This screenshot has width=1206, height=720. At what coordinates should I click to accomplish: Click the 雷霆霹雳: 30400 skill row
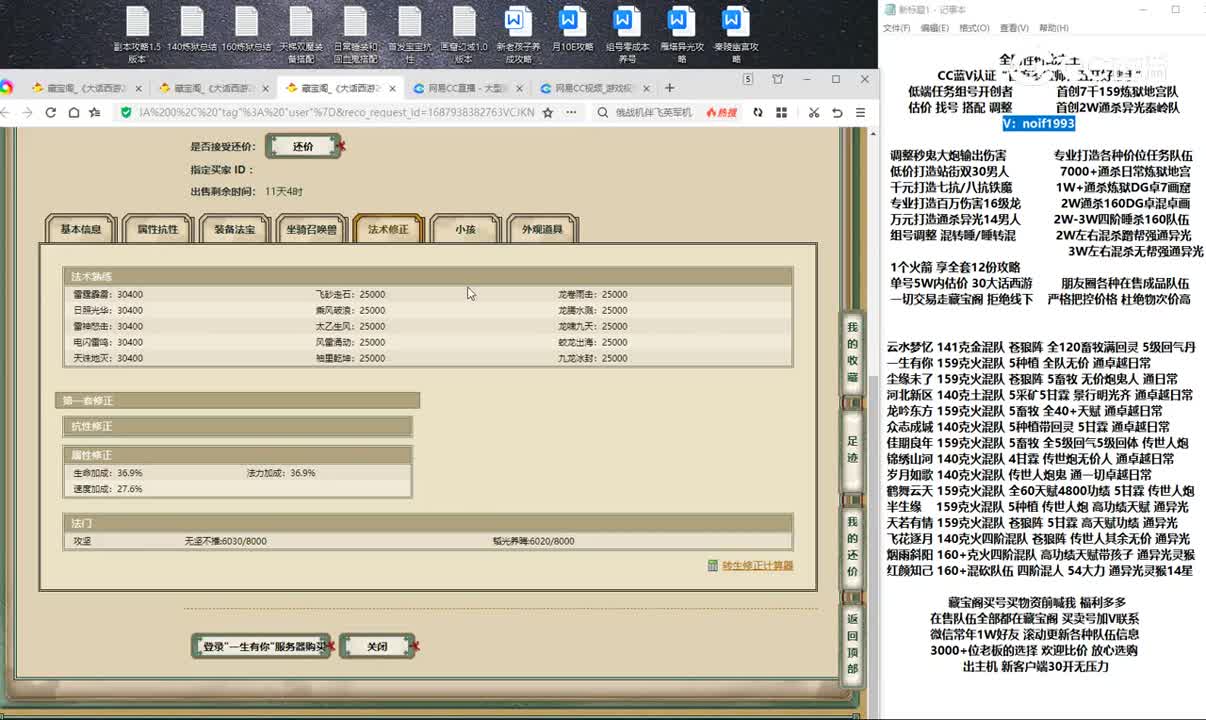[108, 294]
